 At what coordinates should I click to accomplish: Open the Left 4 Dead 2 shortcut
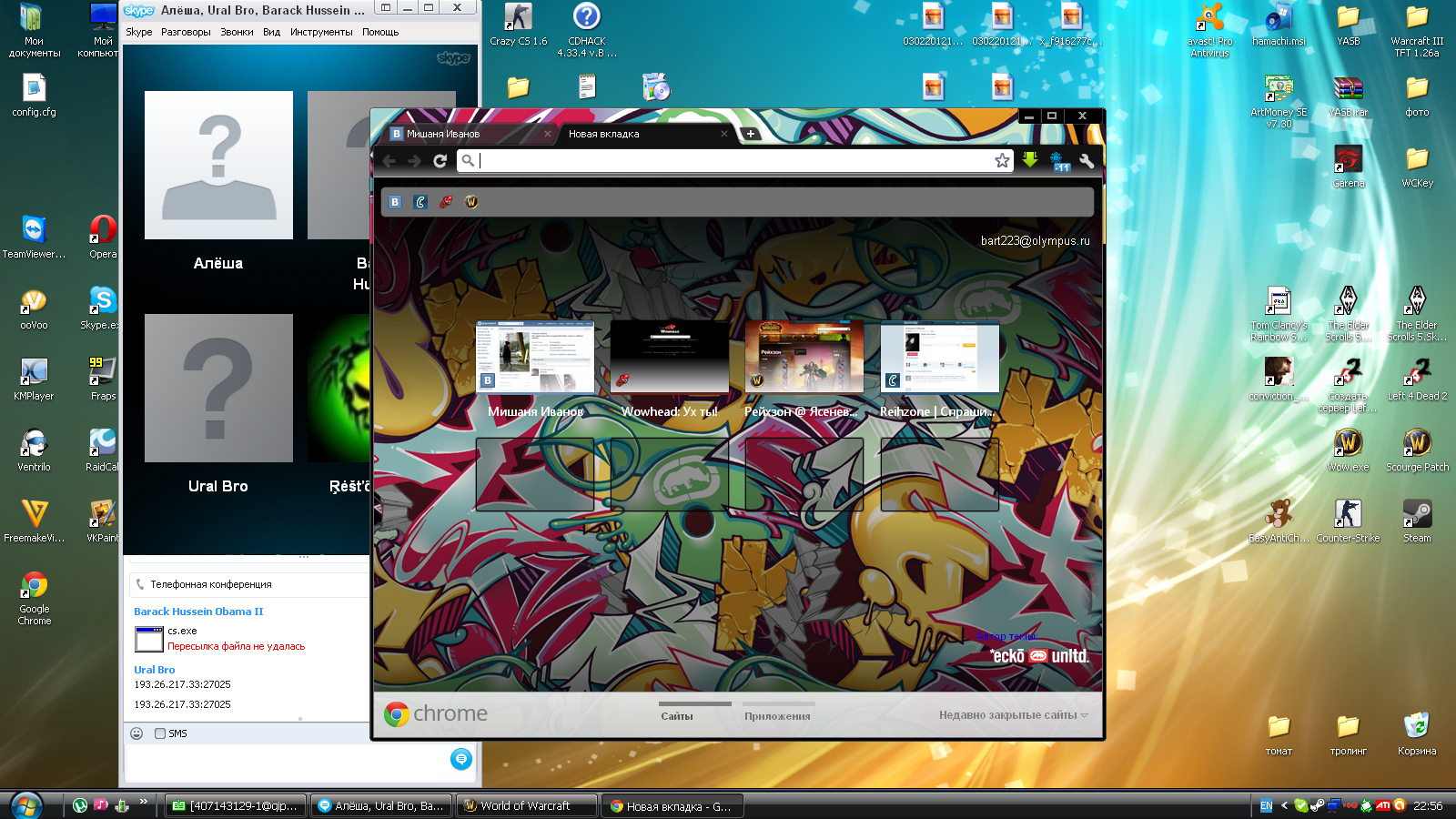coord(1417,379)
